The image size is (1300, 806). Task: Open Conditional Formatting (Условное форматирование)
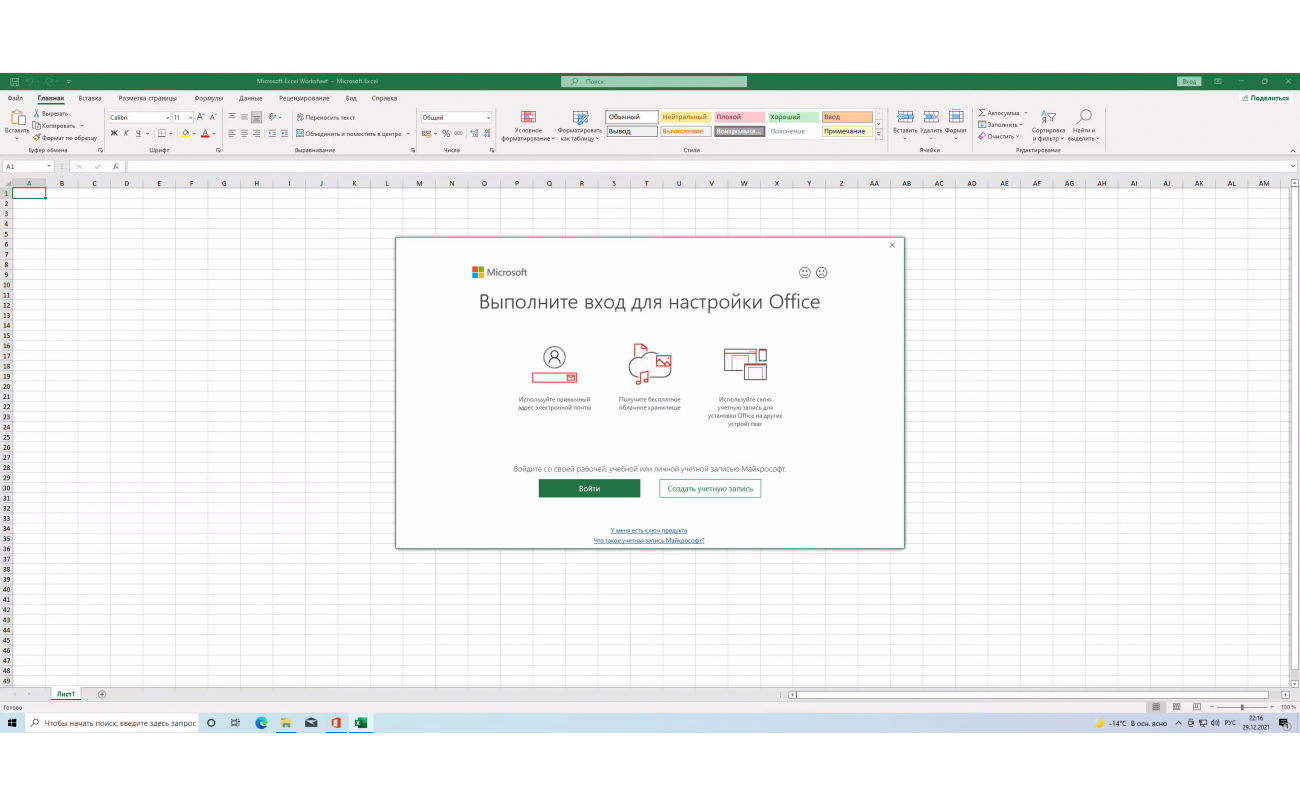tap(528, 126)
